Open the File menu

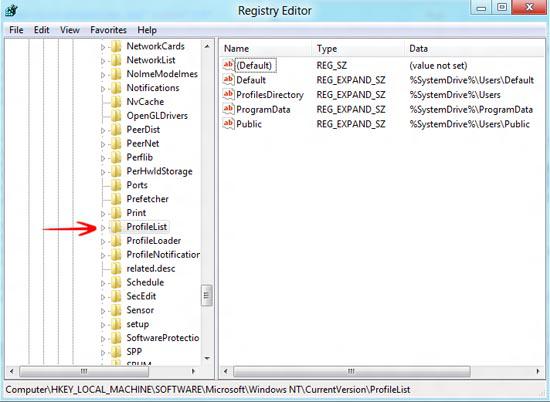click(16, 30)
